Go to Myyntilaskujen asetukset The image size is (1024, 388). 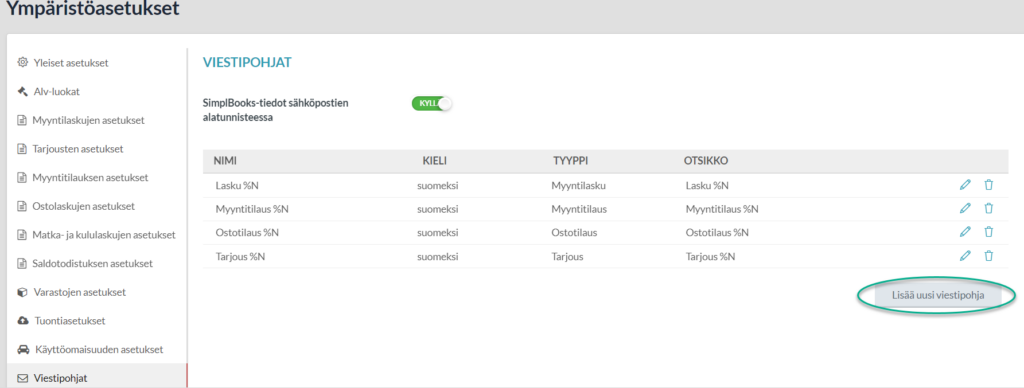coord(88,120)
